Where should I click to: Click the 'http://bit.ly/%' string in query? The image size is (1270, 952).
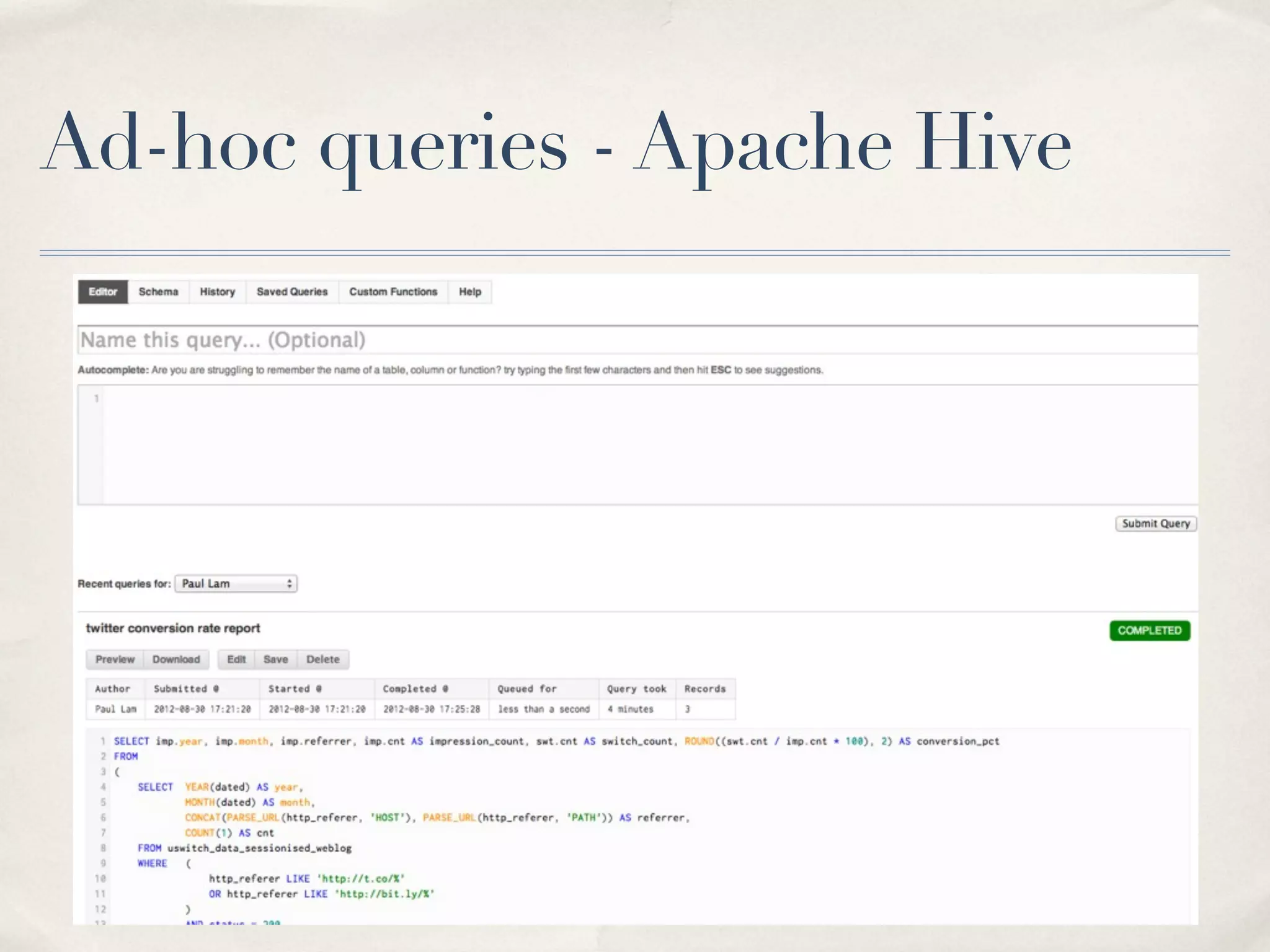coord(384,894)
